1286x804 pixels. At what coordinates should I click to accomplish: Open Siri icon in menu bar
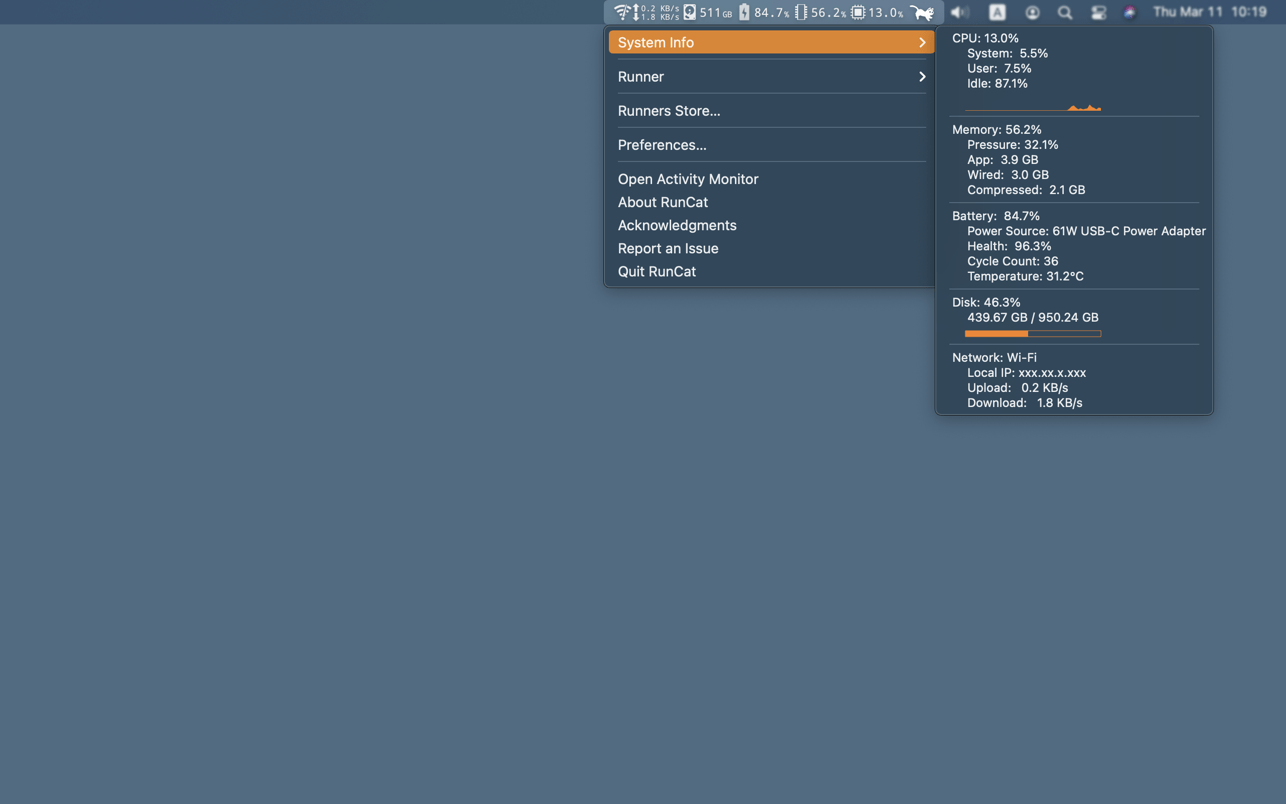click(1130, 12)
